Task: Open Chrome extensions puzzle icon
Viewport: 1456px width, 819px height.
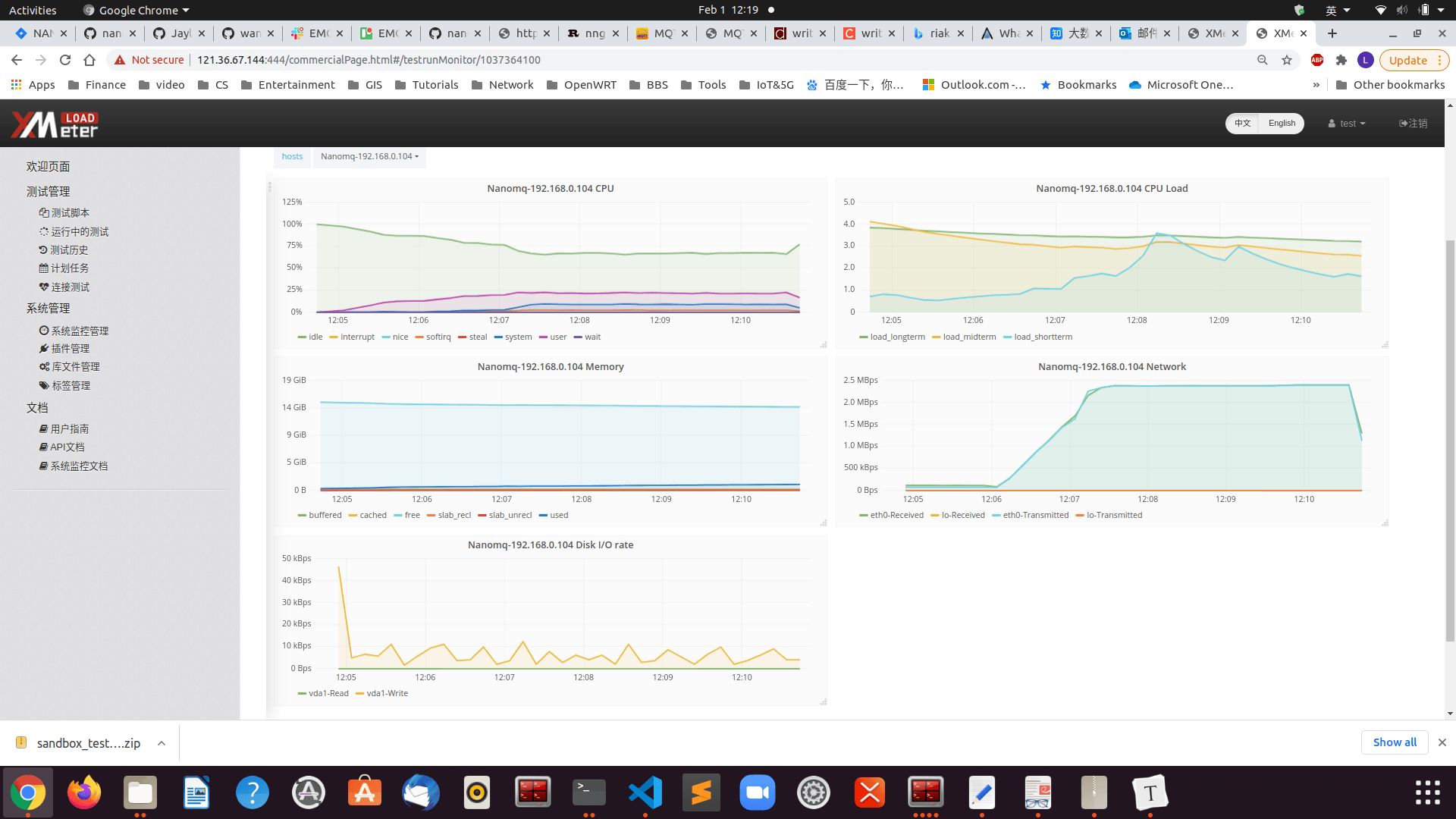Action: coord(1341,60)
